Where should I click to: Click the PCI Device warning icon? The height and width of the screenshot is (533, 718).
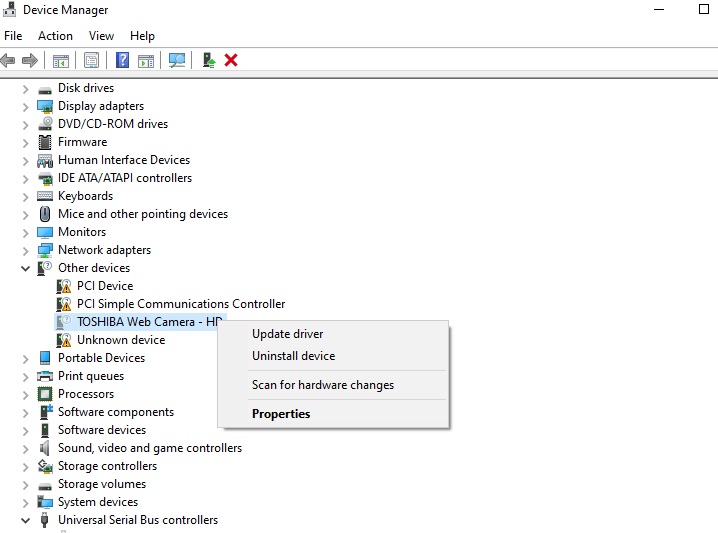point(64,286)
